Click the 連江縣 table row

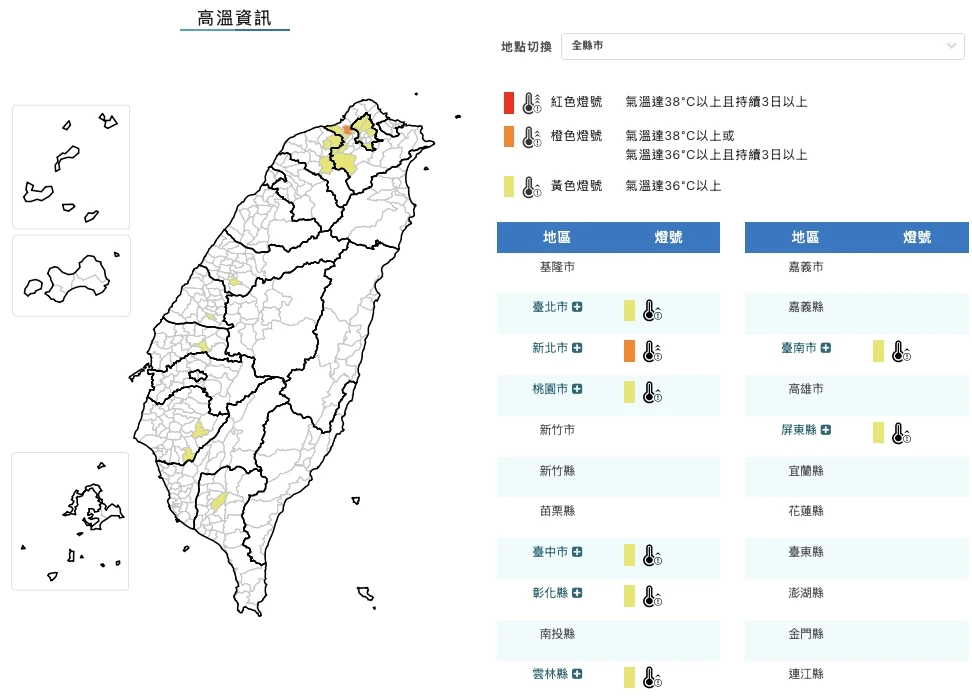[857, 677]
